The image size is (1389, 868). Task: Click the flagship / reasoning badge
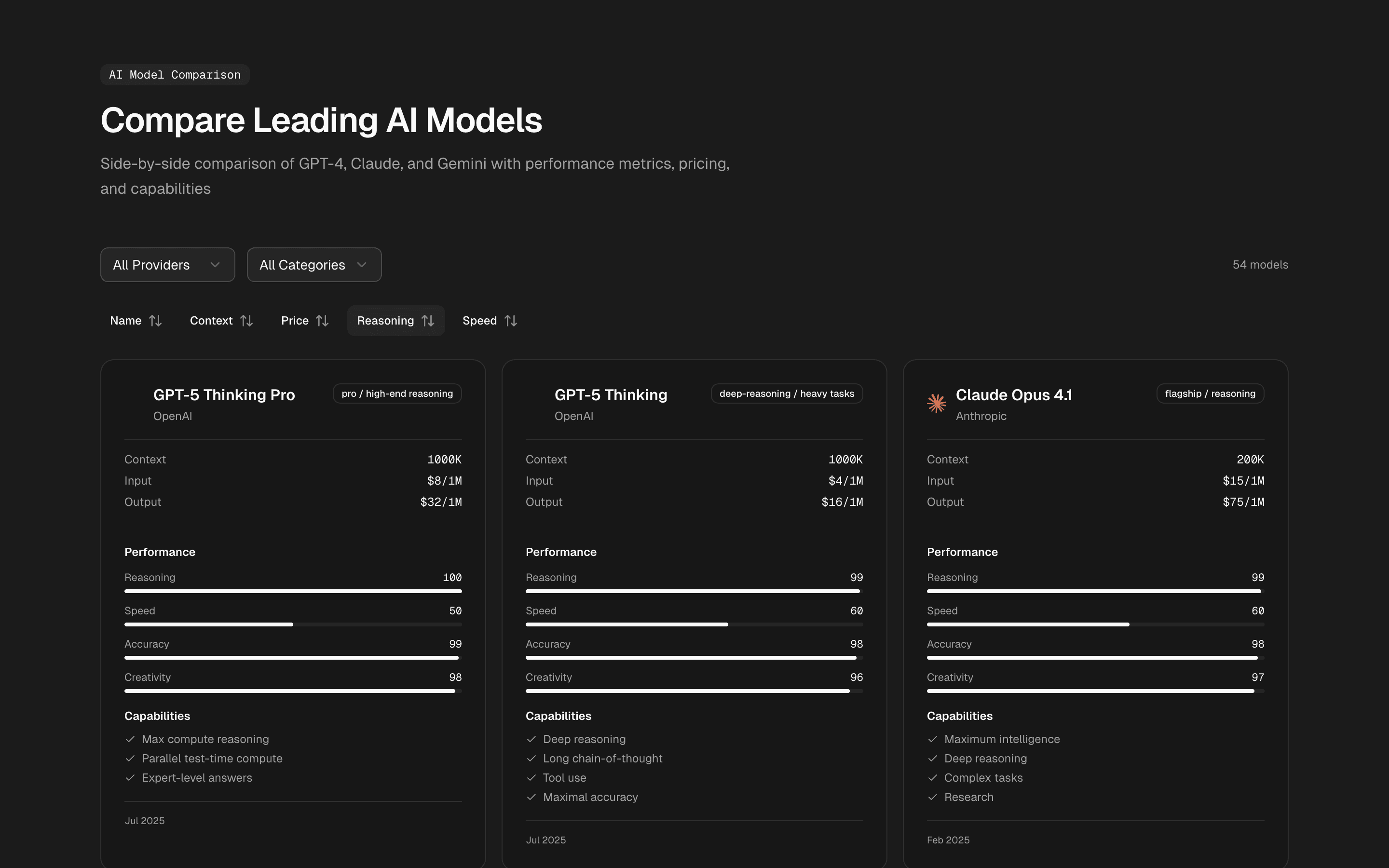pos(1210,394)
